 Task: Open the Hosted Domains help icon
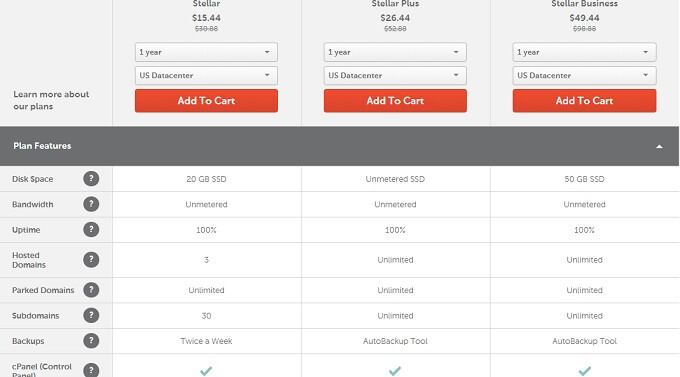point(91,259)
